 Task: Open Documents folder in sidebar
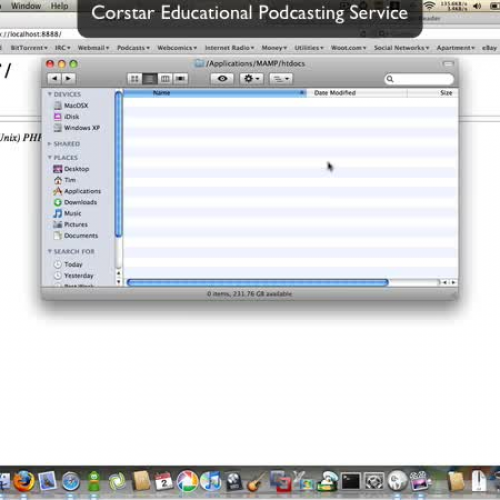click(76, 236)
